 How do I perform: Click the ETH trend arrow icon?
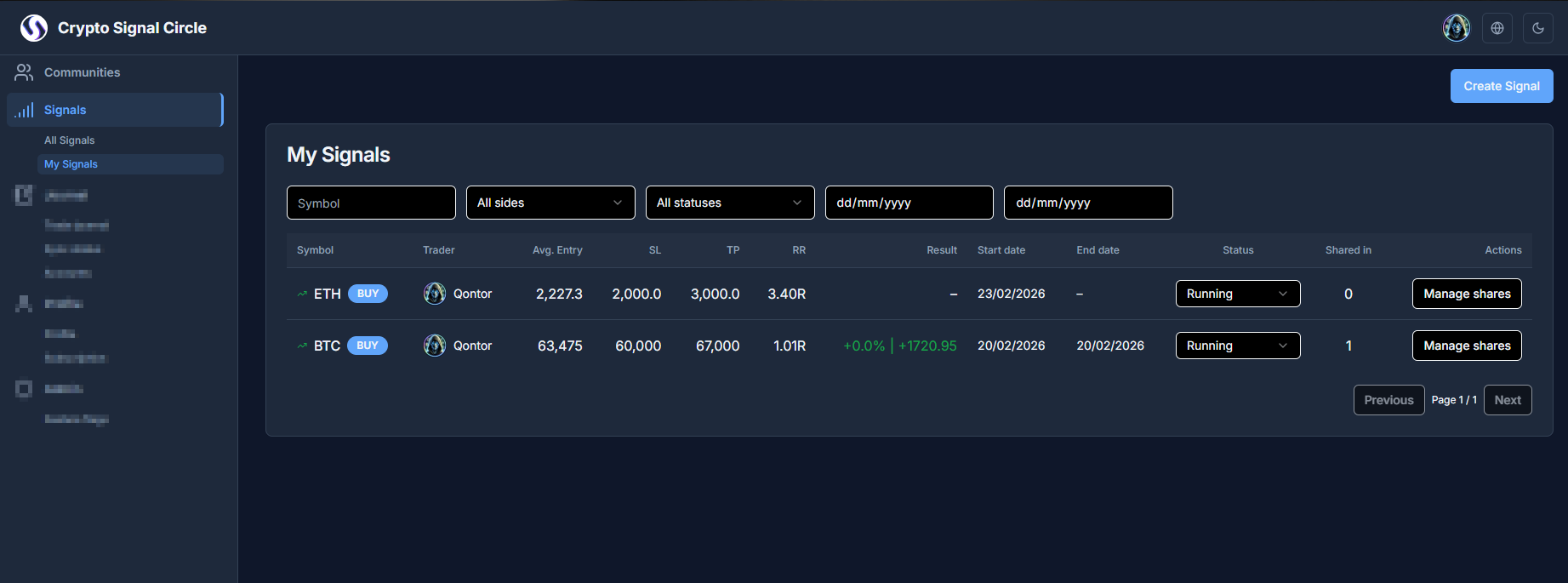click(x=302, y=294)
